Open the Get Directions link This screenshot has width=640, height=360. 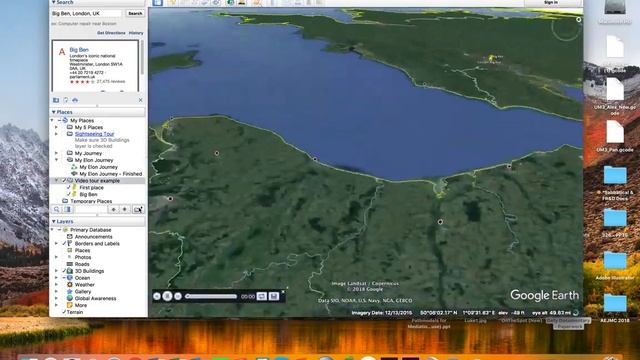point(111,33)
